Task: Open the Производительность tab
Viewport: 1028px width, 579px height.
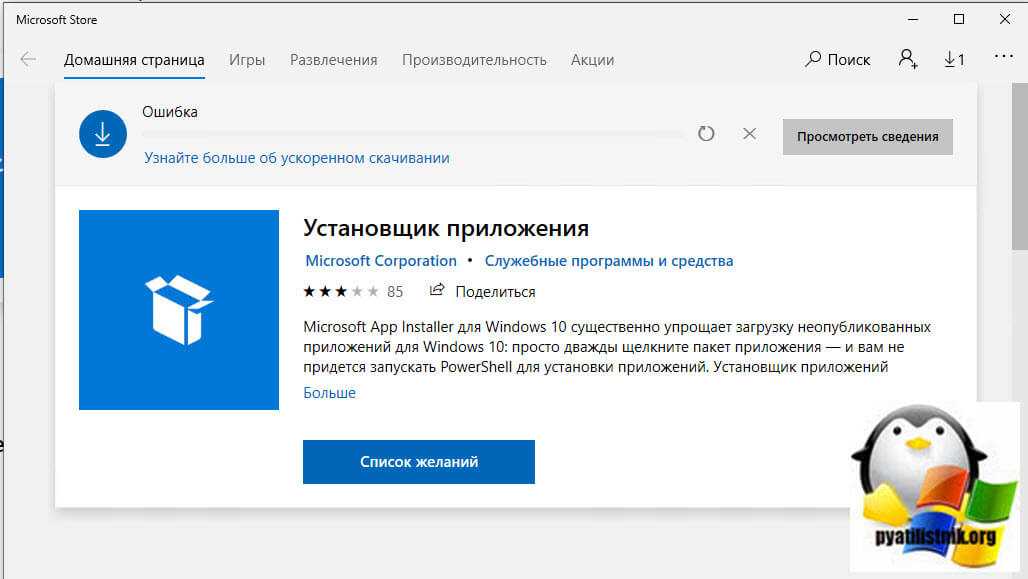Action: click(474, 60)
